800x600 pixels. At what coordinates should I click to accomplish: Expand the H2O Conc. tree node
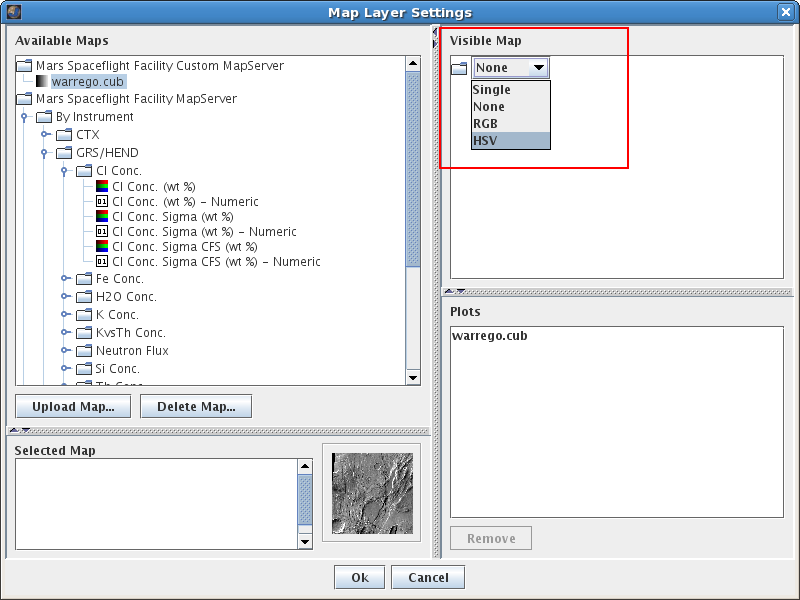click(65, 297)
